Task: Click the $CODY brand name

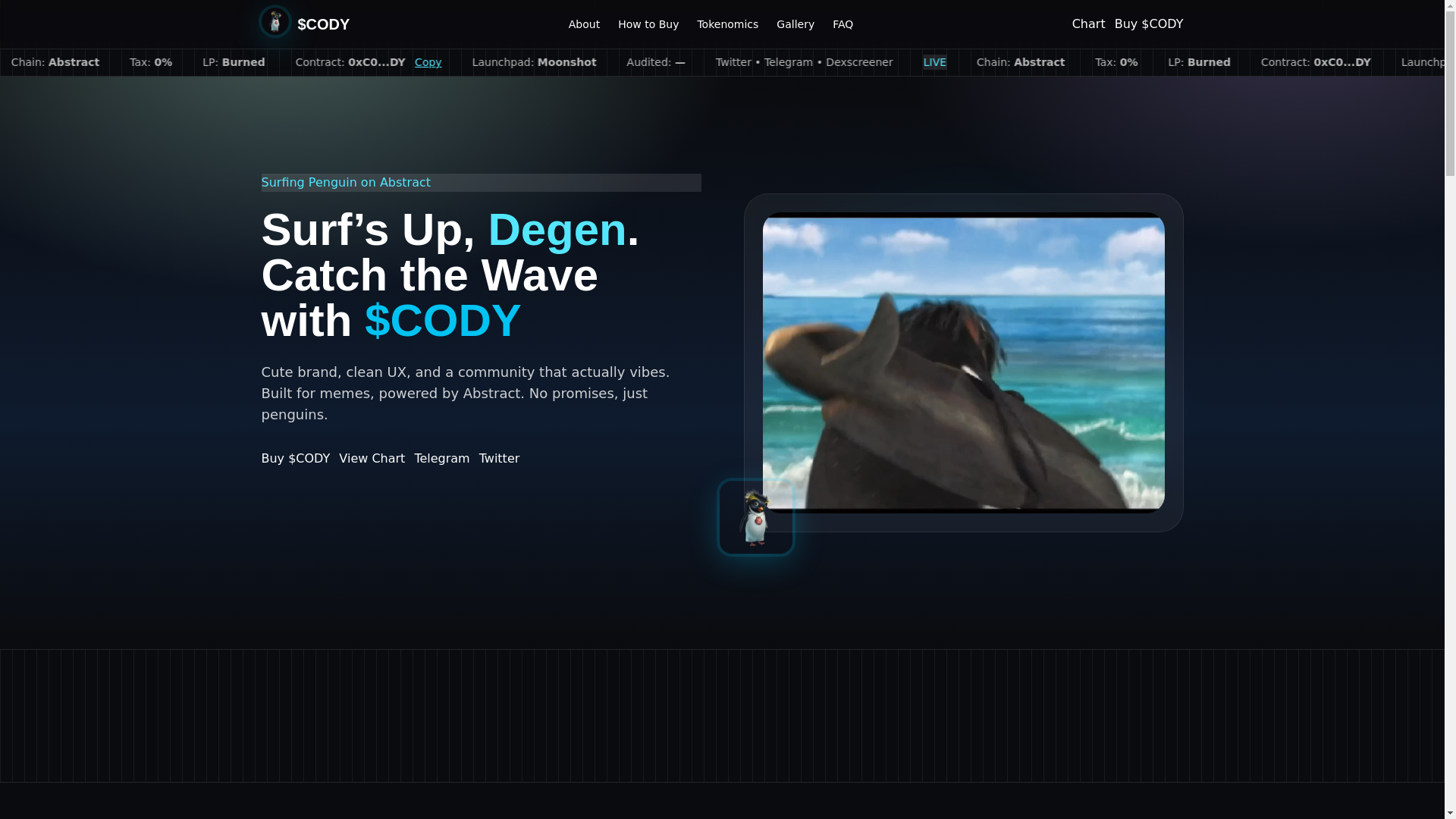Action: point(323,24)
